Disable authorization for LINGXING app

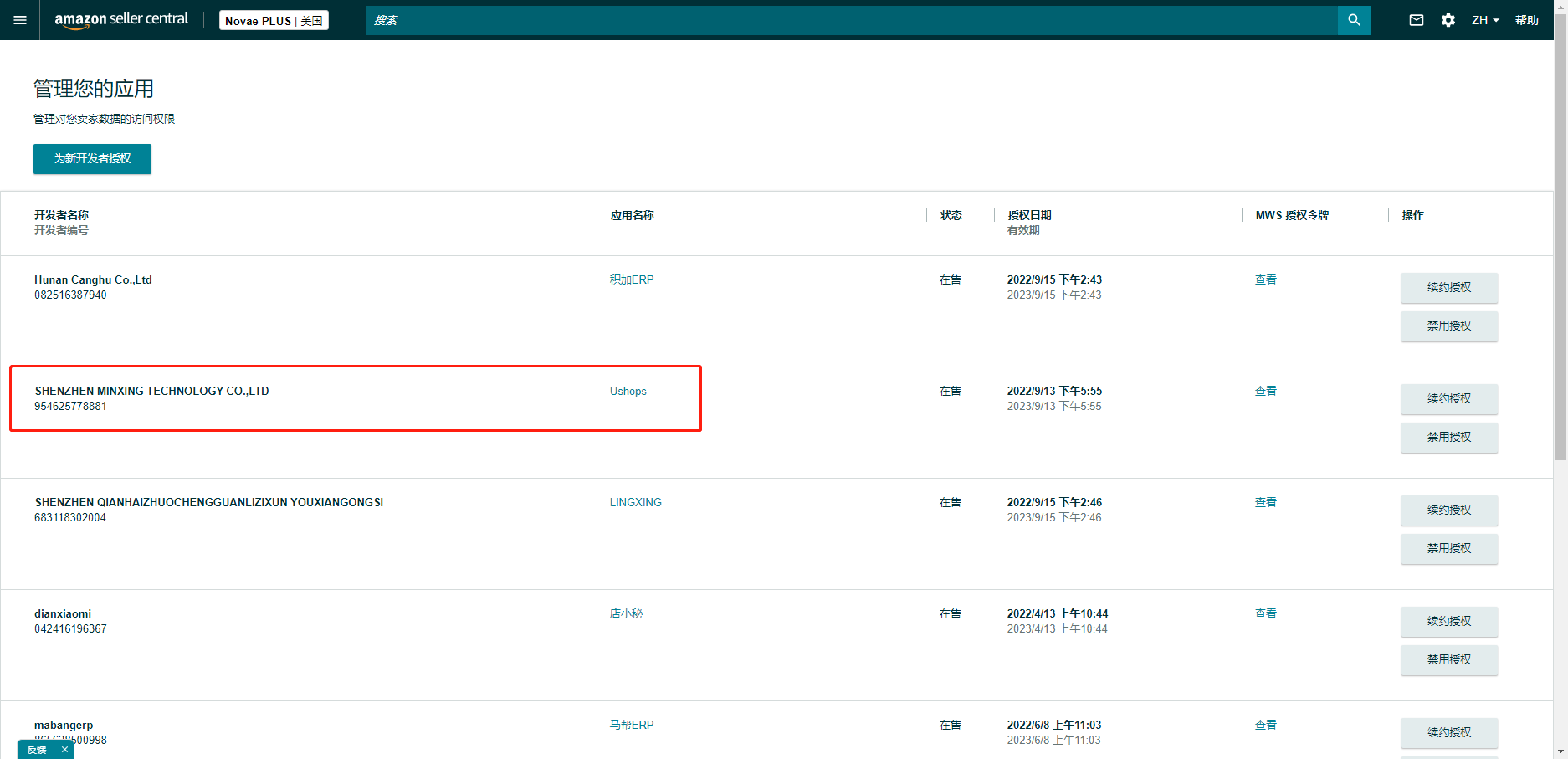click(x=1448, y=549)
